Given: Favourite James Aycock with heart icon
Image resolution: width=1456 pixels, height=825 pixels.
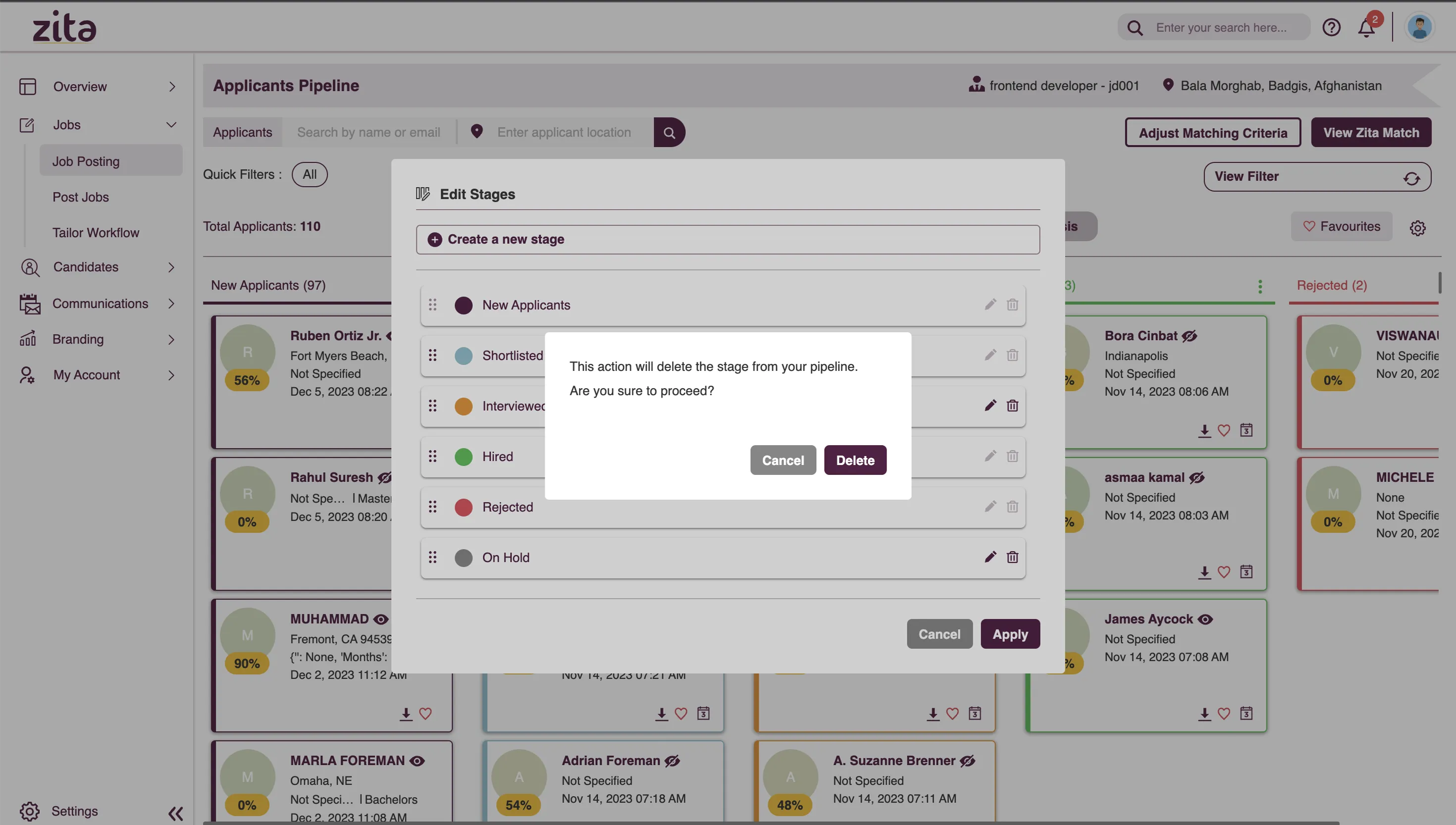Looking at the screenshot, I should (1224, 714).
